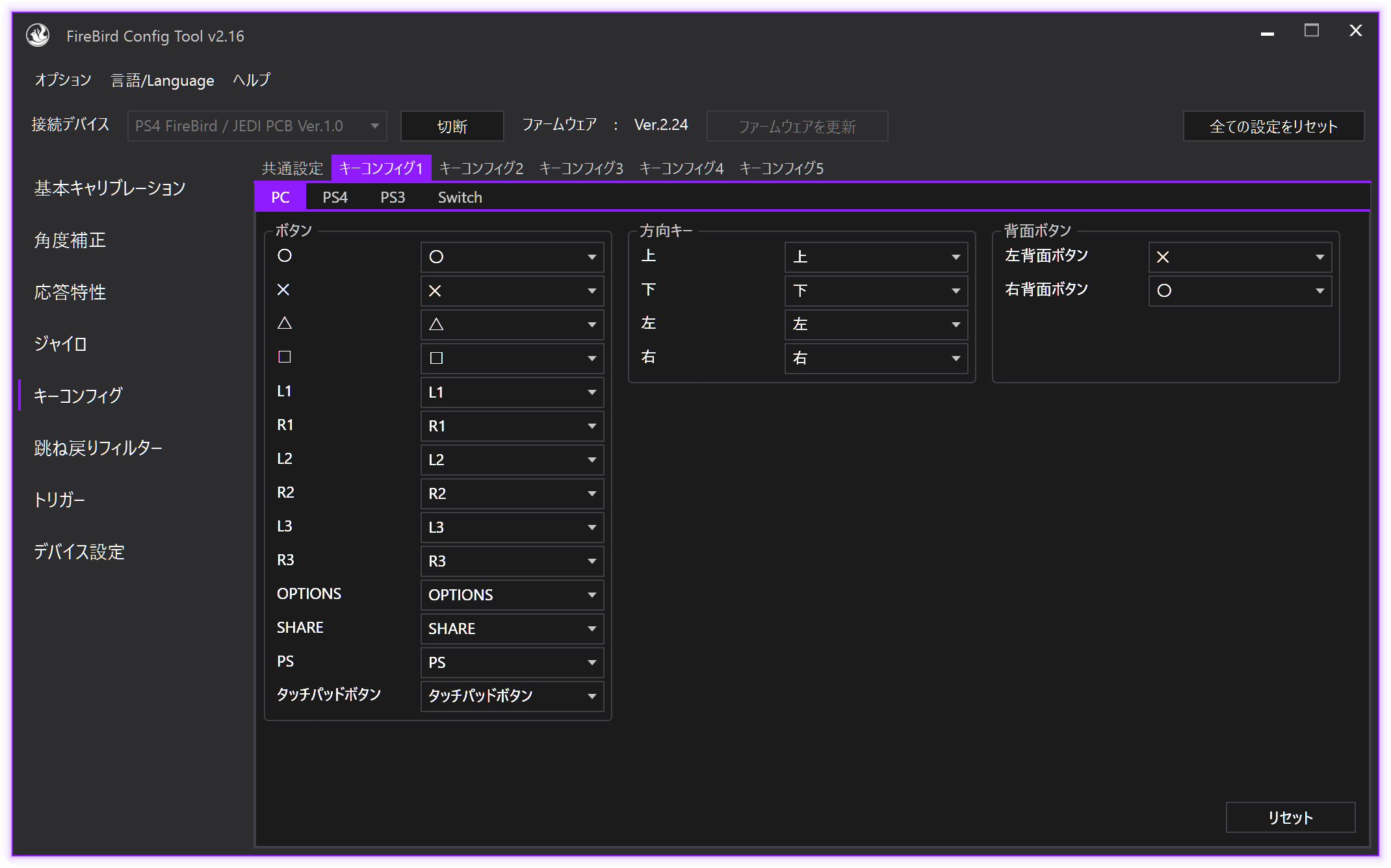Go to ジャイロ section in sidebar
Screen dimensions: 1391x868
pos(60,344)
